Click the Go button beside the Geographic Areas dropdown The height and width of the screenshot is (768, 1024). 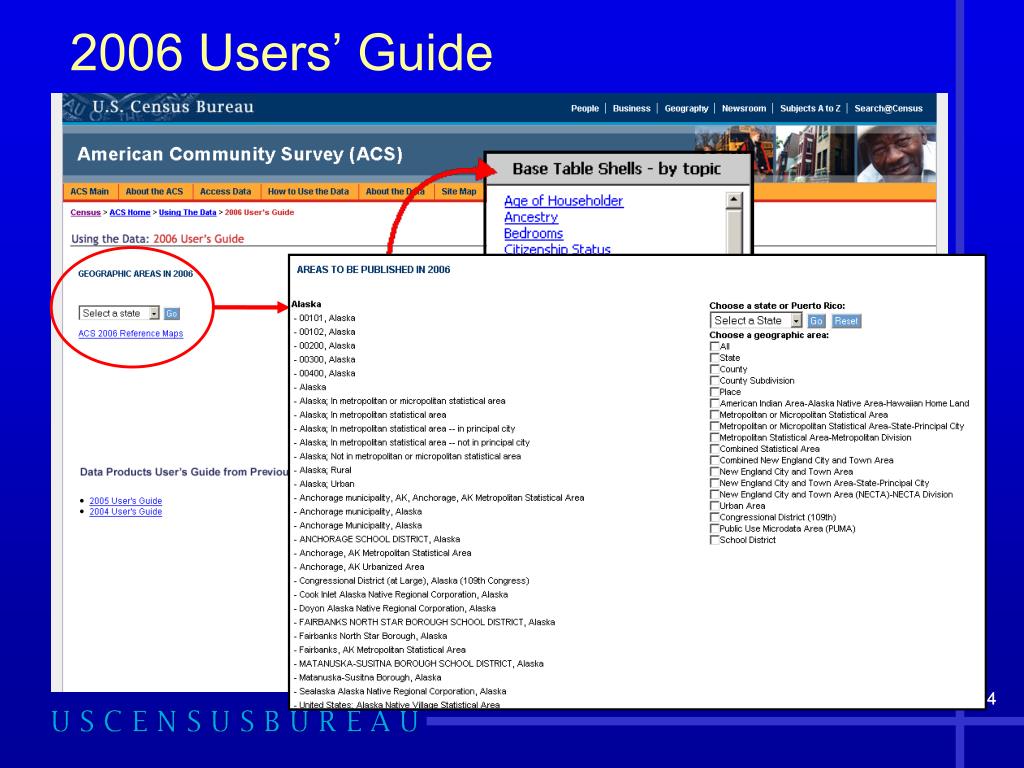click(x=171, y=314)
